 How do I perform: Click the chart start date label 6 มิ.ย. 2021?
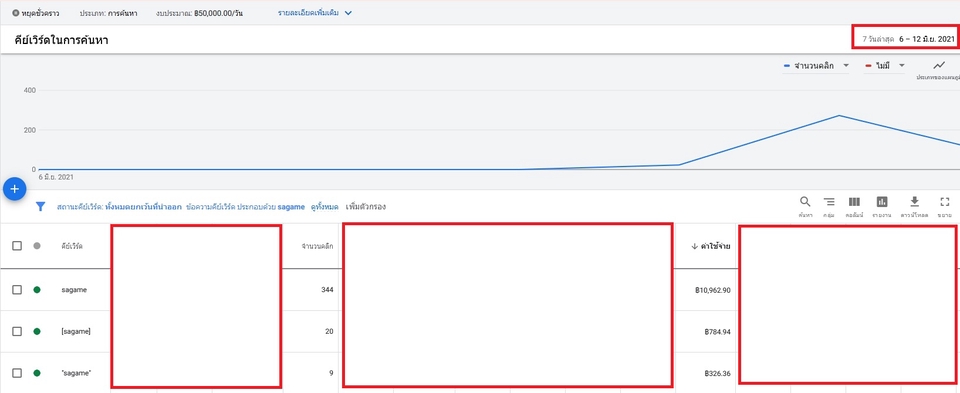[56, 177]
